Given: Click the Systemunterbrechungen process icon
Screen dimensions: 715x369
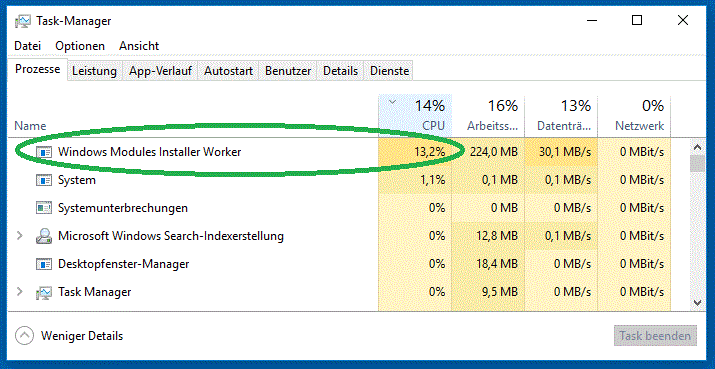Looking at the screenshot, I should tap(44, 208).
